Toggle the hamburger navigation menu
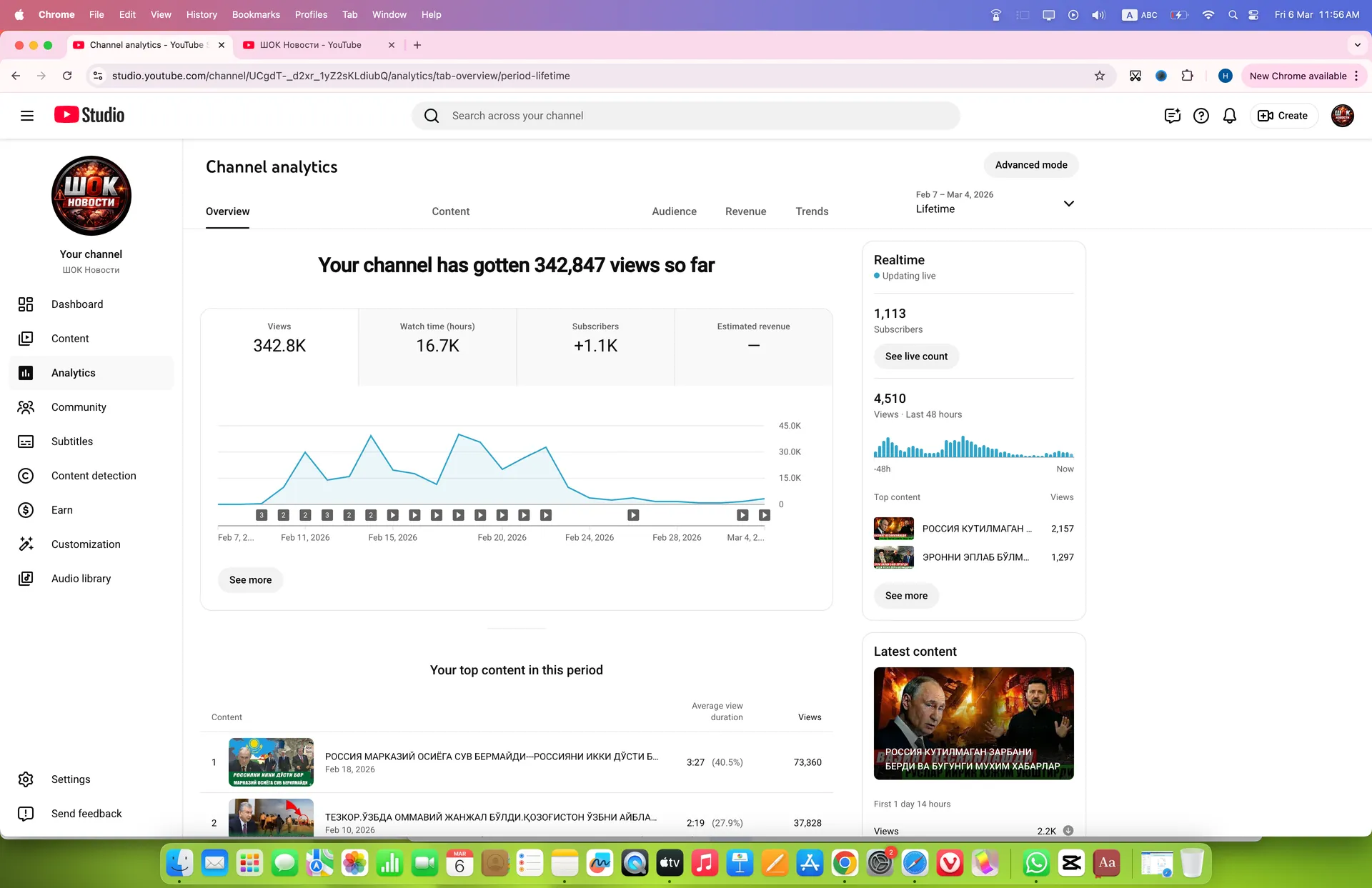This screenshot has width=1372, height=888. tap(27, 116)
